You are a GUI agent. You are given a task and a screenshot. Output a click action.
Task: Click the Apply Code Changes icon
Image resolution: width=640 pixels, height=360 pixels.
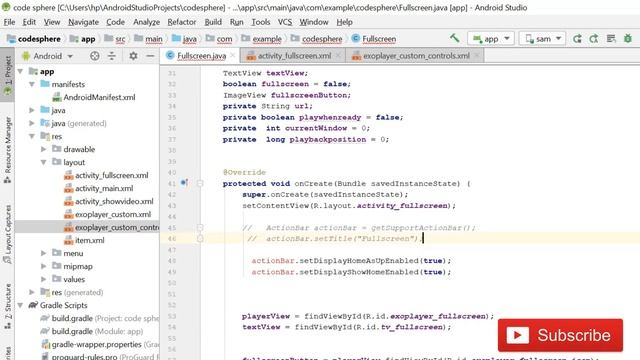(594, 39)
